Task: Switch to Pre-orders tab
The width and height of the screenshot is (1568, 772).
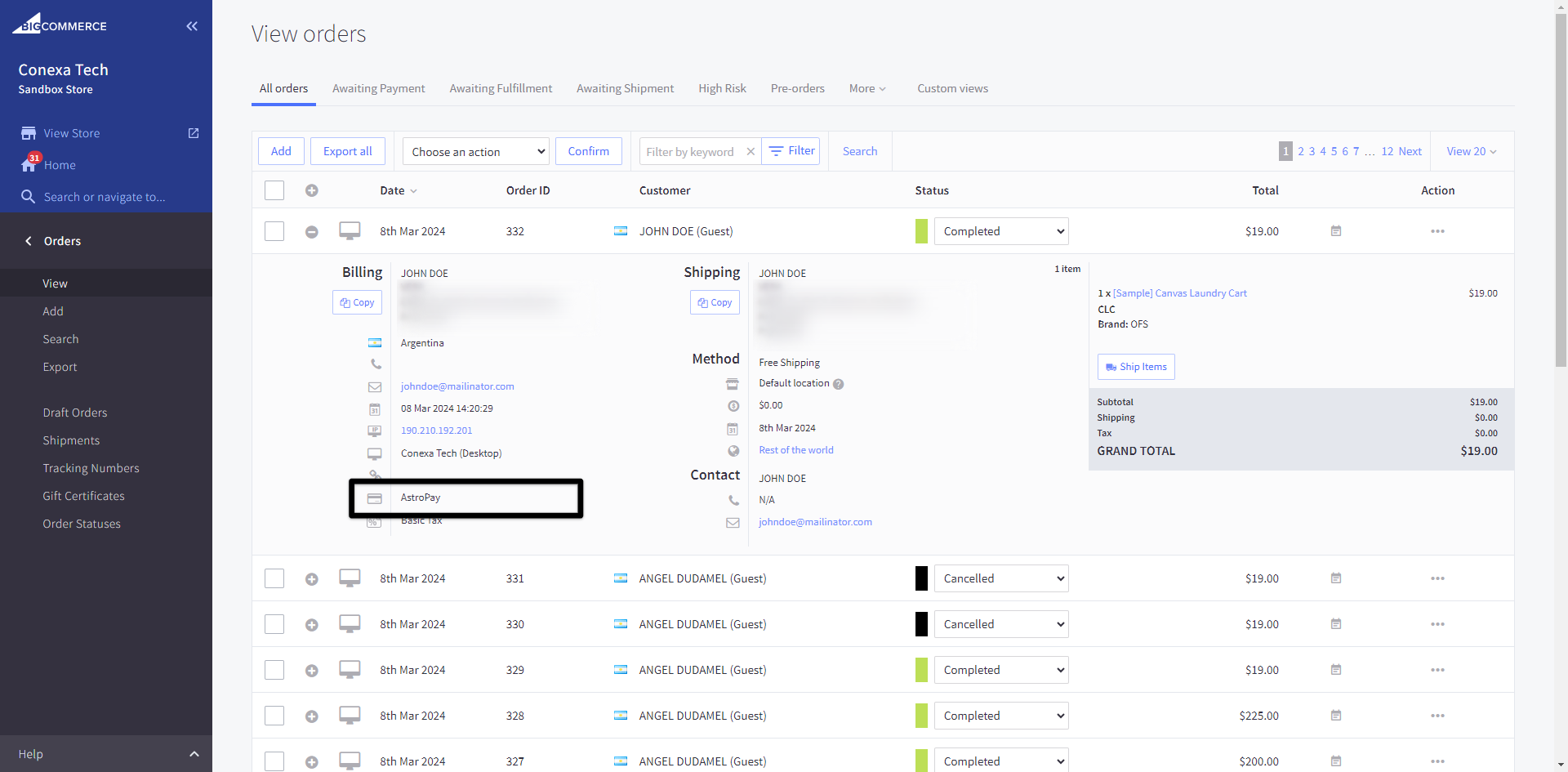Action: click(x=797, y=88)
